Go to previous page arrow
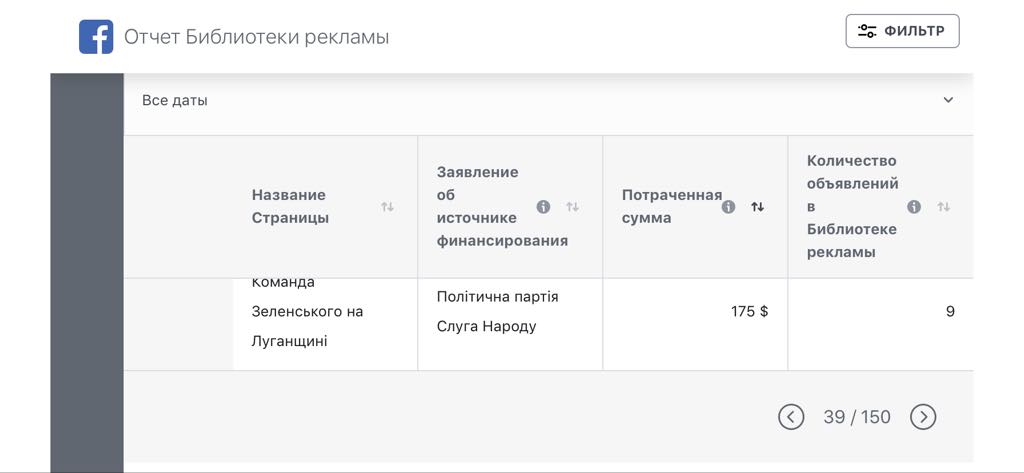The image size is (1024, 473). [x=791, y=416]
